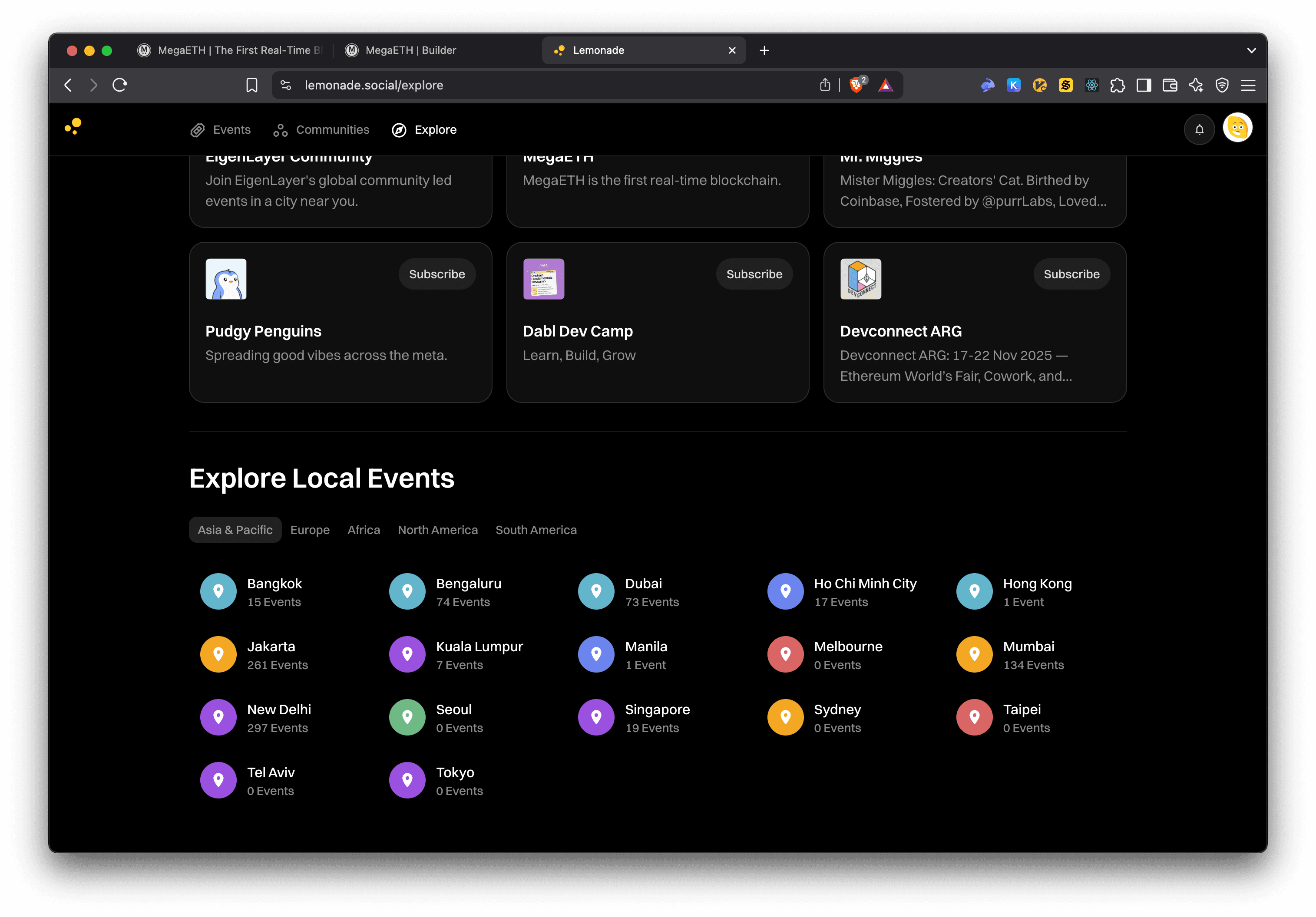1316x917 pixels.
Task: Open the VPN shield icon
Action: pyautogui.click(x=1222, y=86)
